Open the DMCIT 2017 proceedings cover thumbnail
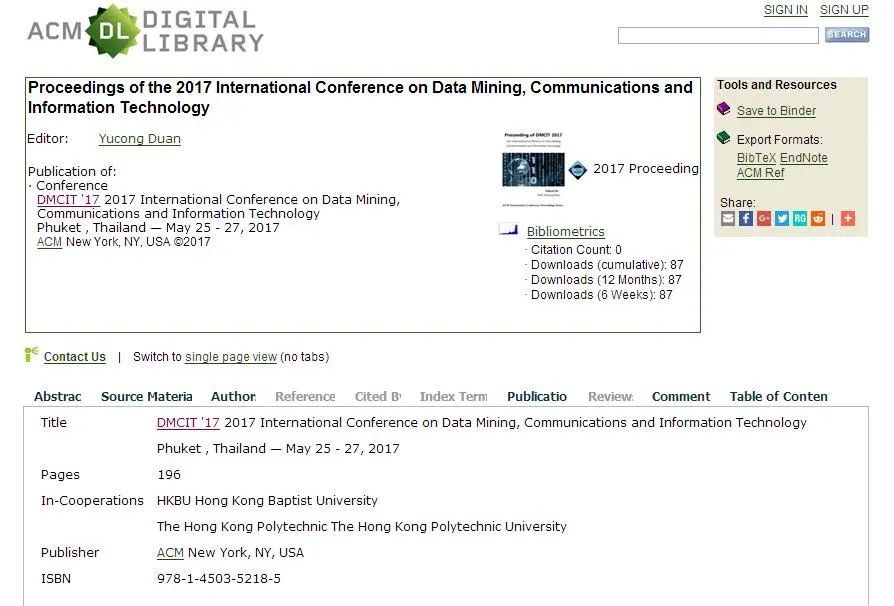 pyautogui.click(x=533, y=169)
